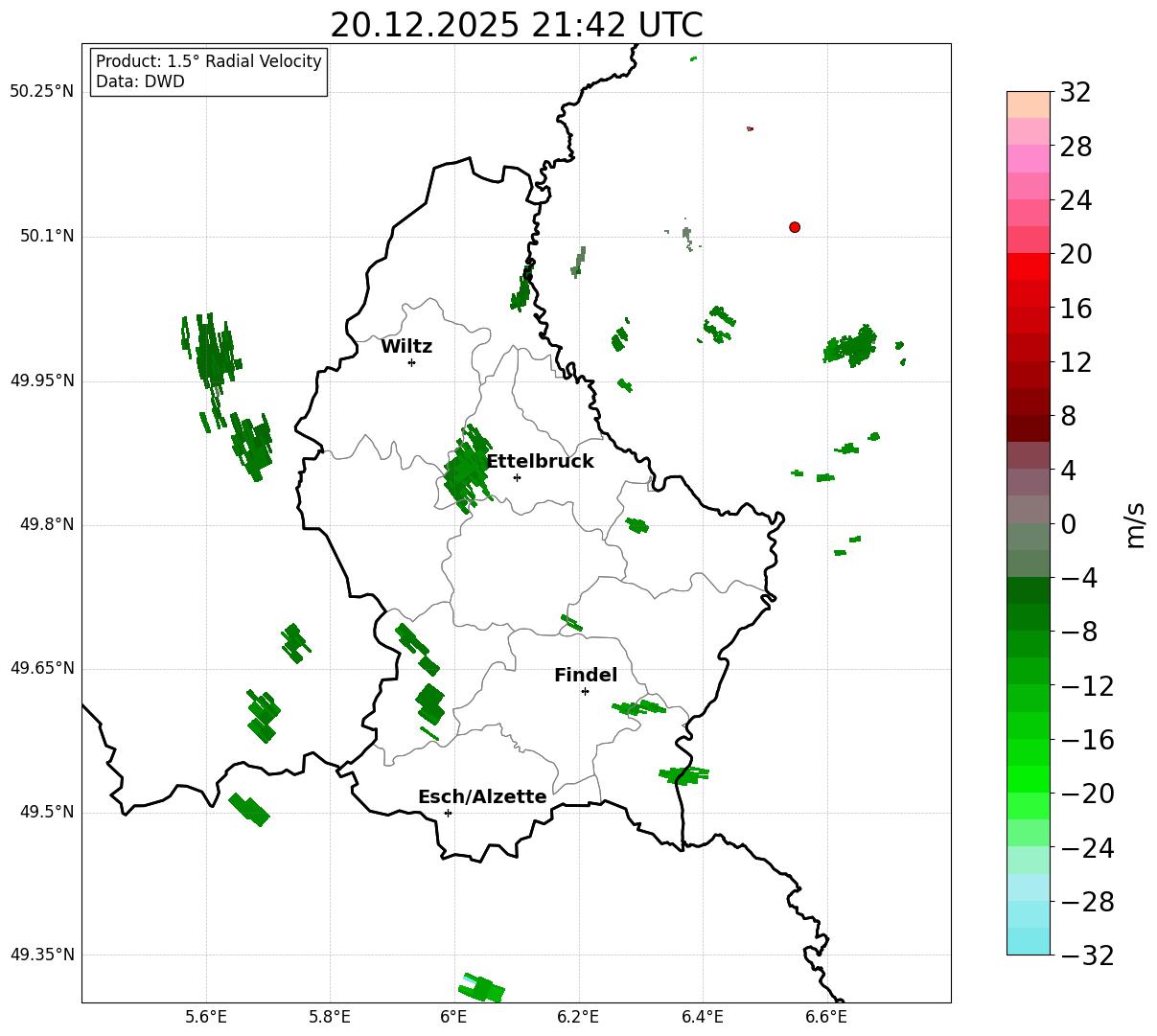The width and height of the screenshot is (1157, 1036).
Task: Click the Wiltz station cross marker
Action: click(411, 362)
